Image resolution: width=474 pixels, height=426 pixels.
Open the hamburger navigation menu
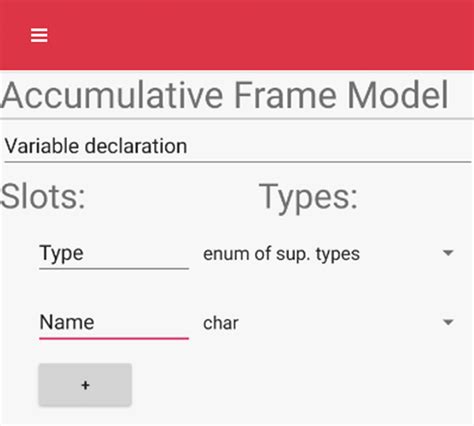[x=39, y=35]
